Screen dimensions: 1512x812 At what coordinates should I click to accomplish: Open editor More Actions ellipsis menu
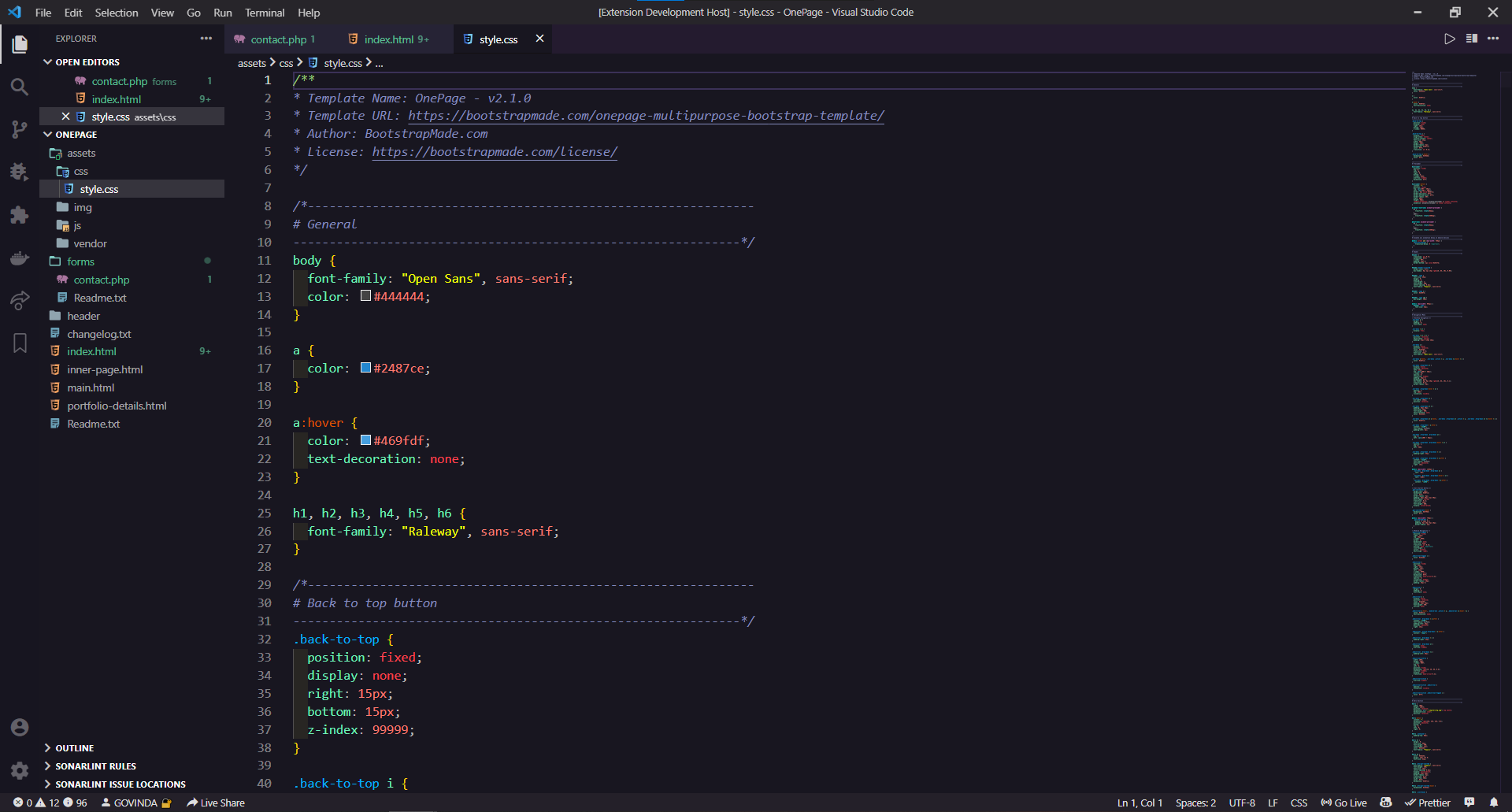click(1493, 39)
